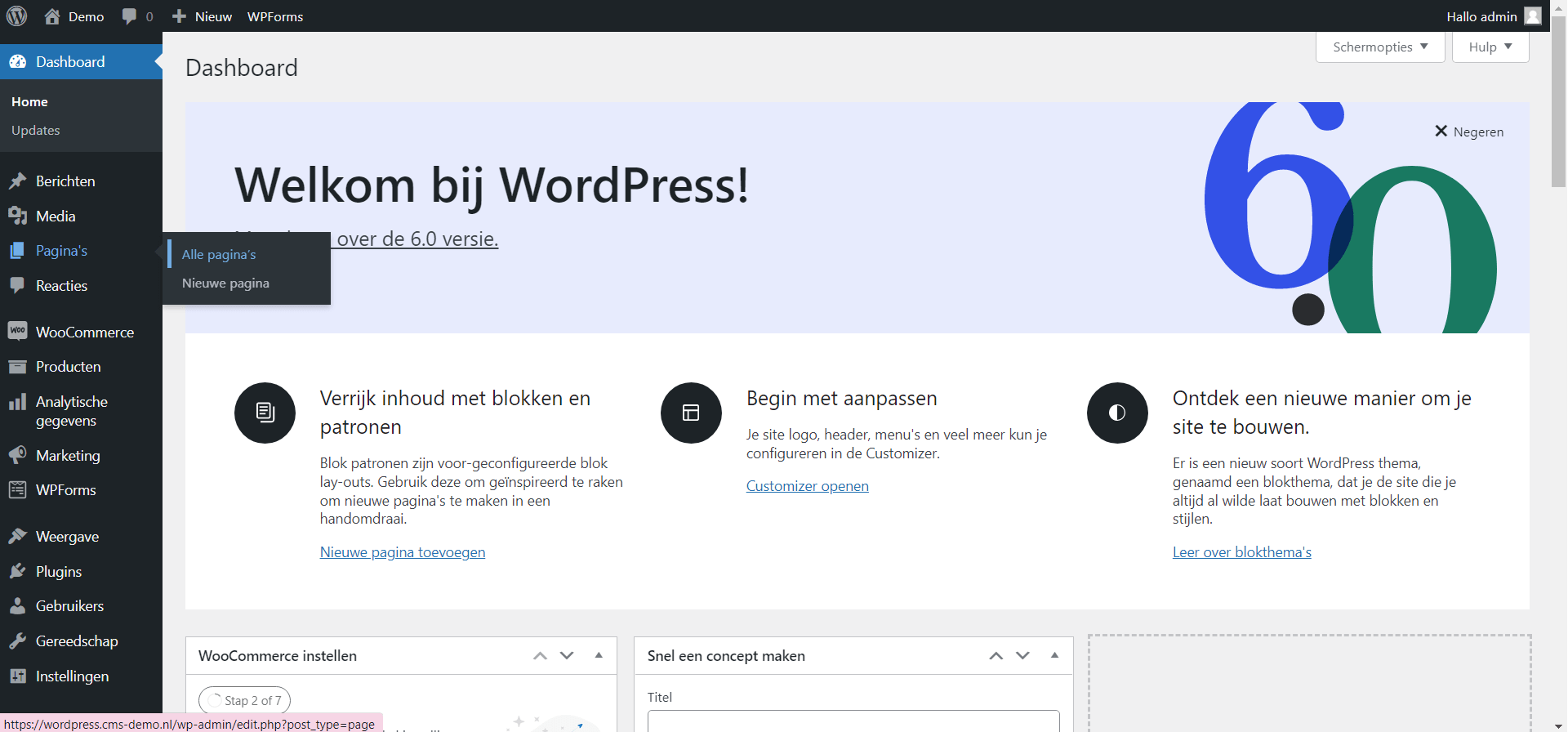This screenshot has width=1568, height=732.
Task: Open the Home submenu item
Action: click(29, 102)
